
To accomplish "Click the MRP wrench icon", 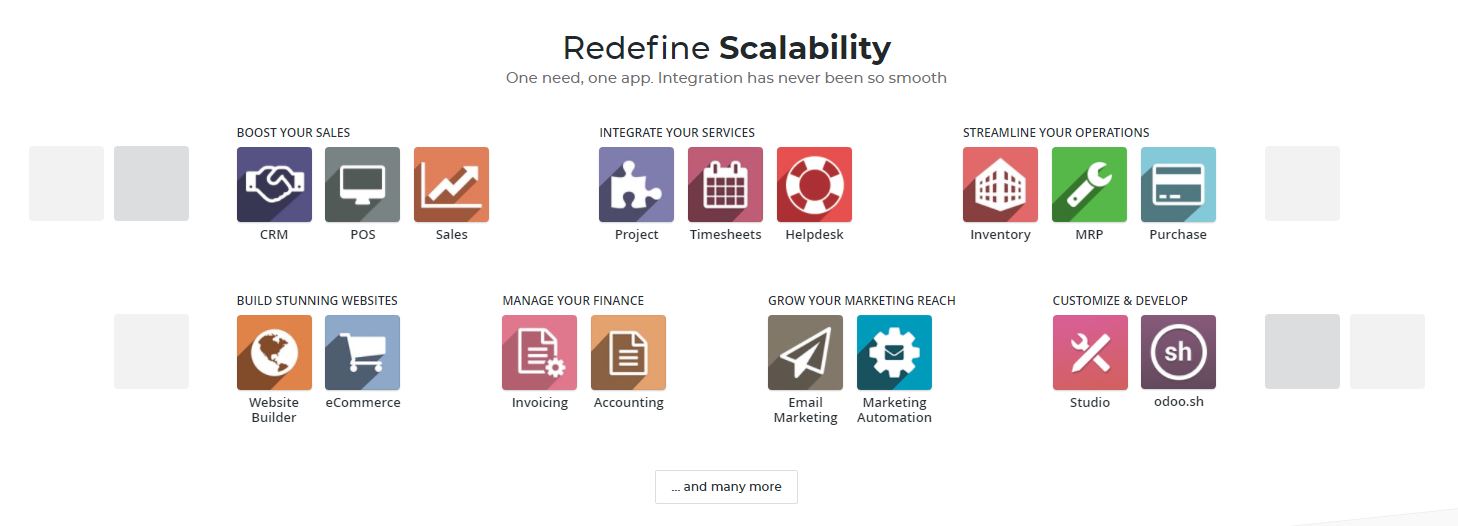I will (x=1089, y=184).
